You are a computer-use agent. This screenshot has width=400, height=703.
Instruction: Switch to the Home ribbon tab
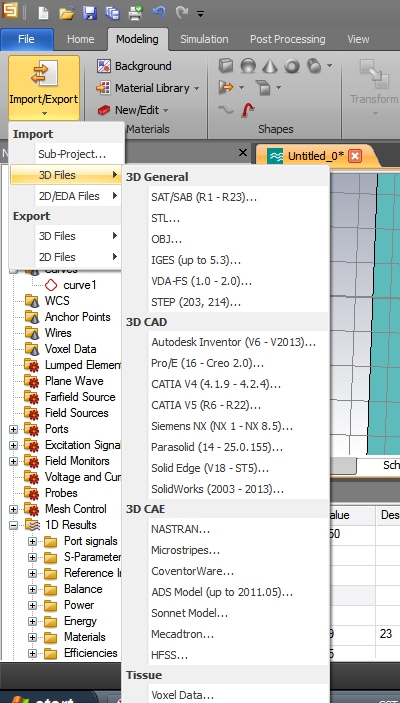[80, 39]
